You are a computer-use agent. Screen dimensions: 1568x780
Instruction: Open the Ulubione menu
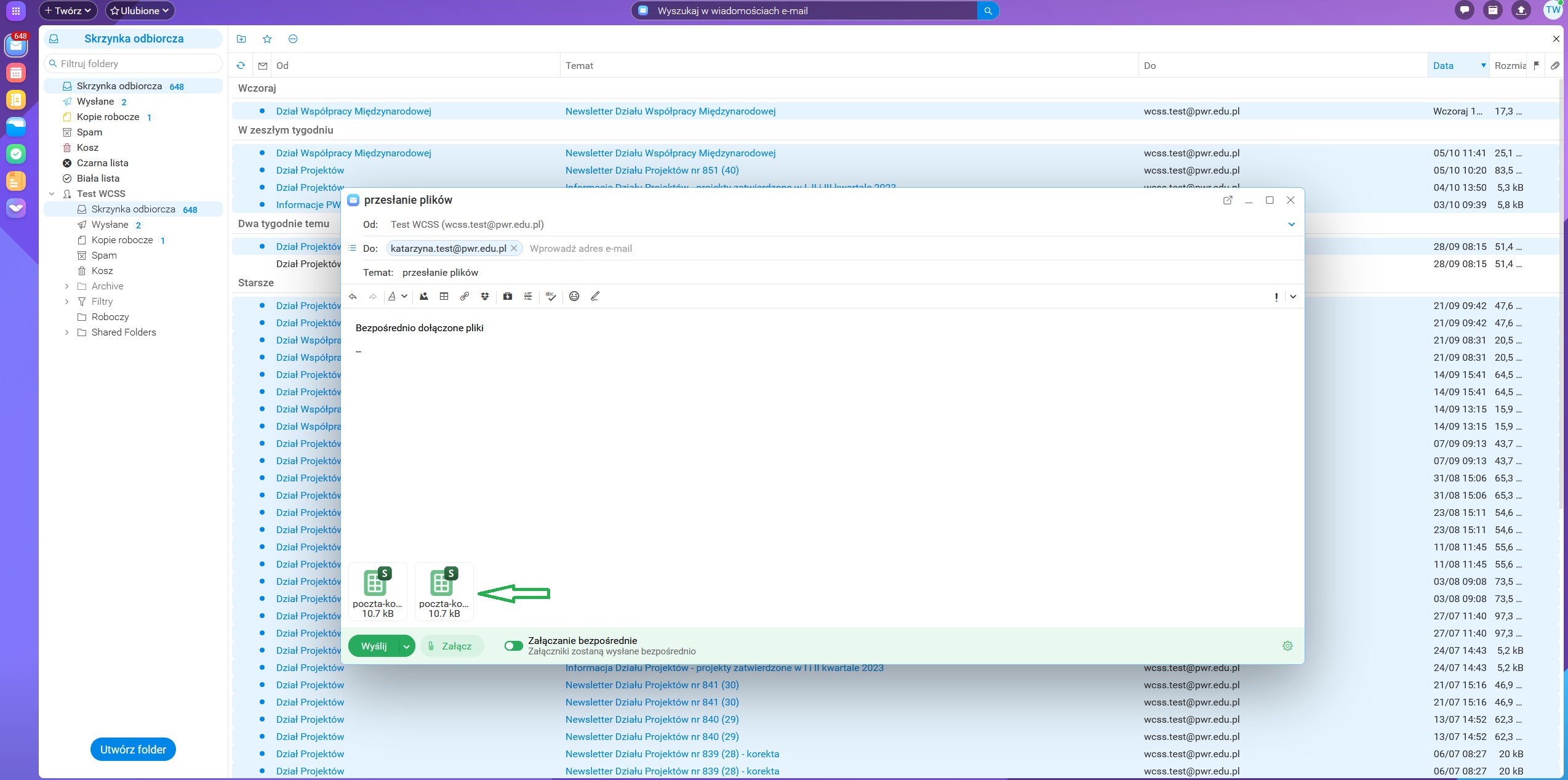(x=140, y=10)
